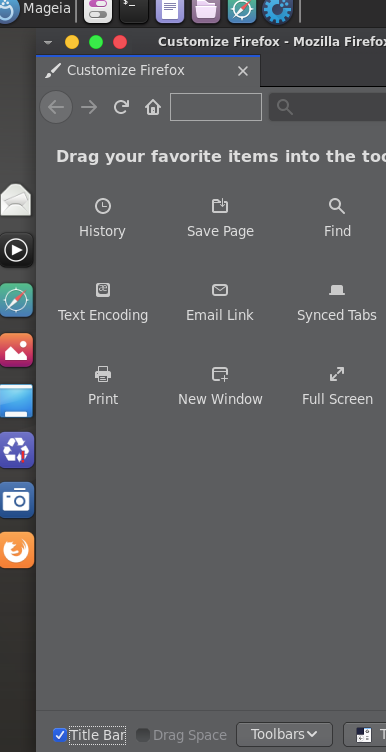Uncheck the Title Bar checkbox
The image size is (386, 752).
(59, 735)
